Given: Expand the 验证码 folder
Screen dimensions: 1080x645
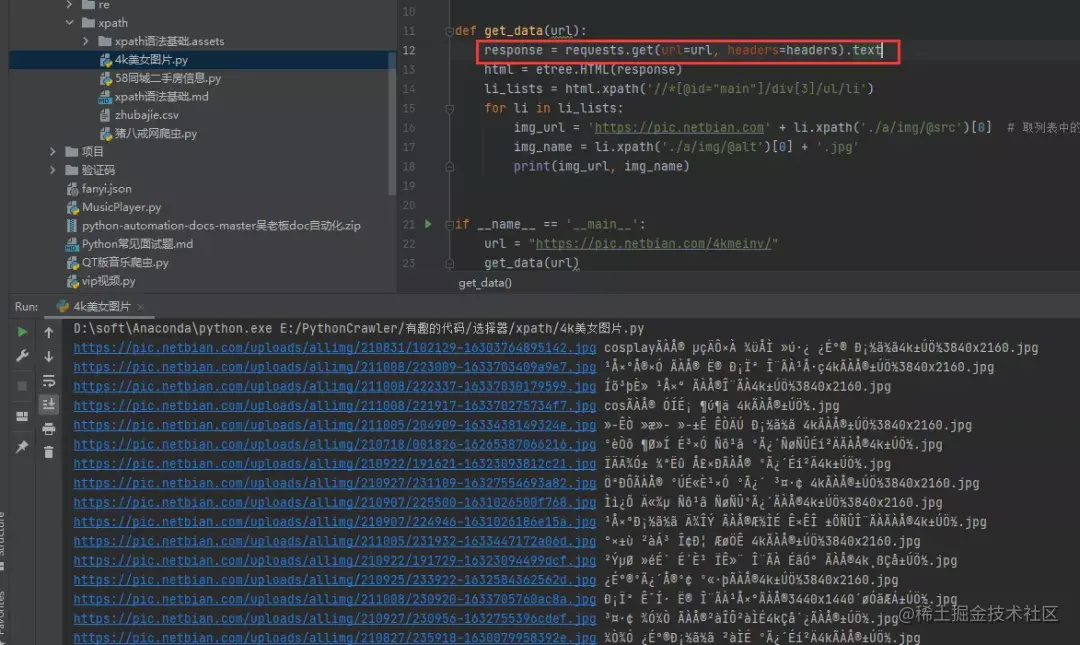Looking at the screenshot, I should click(x=52, y=170).
